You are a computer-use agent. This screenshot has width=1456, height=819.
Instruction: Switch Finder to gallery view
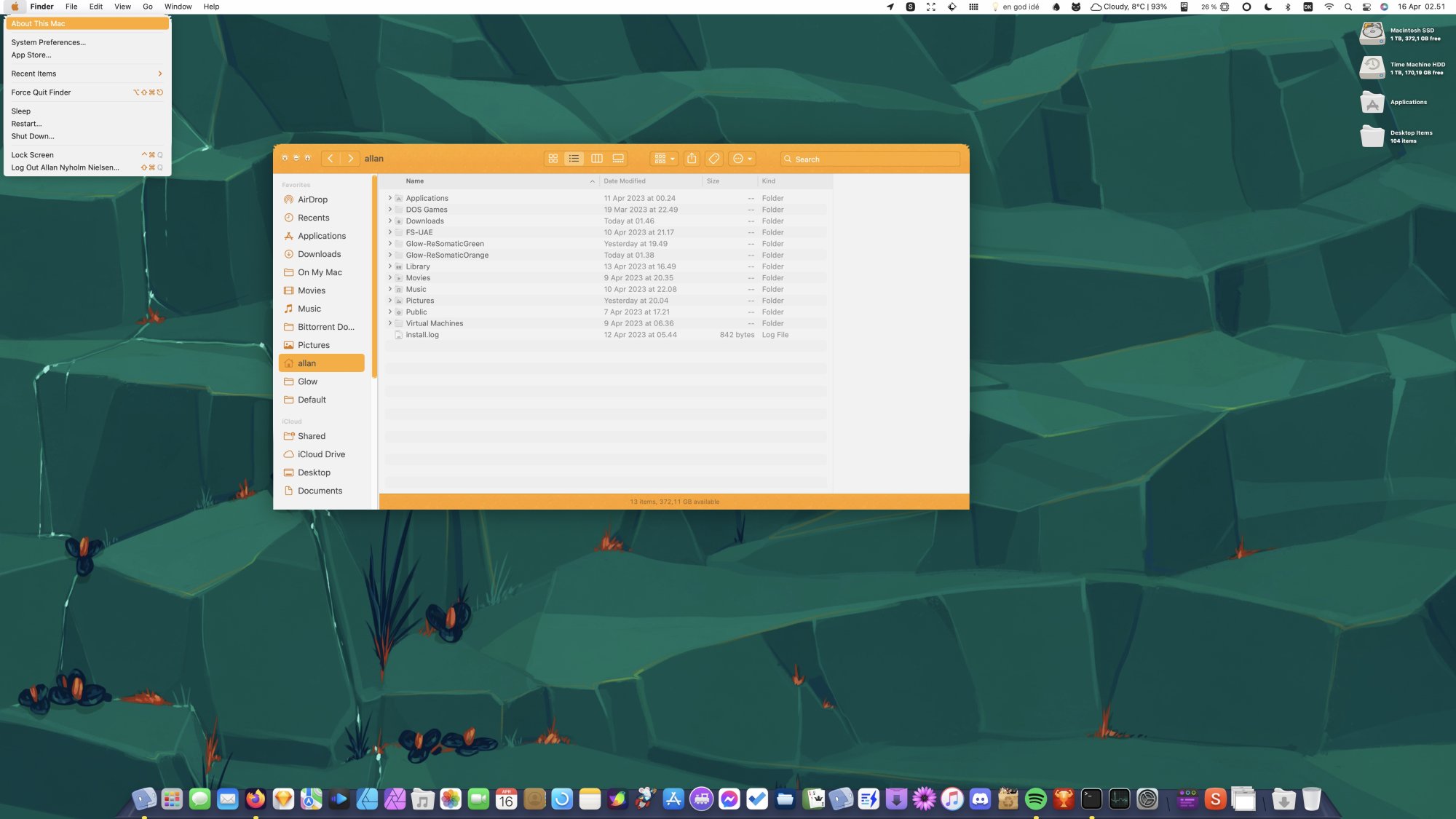(618, 159)
